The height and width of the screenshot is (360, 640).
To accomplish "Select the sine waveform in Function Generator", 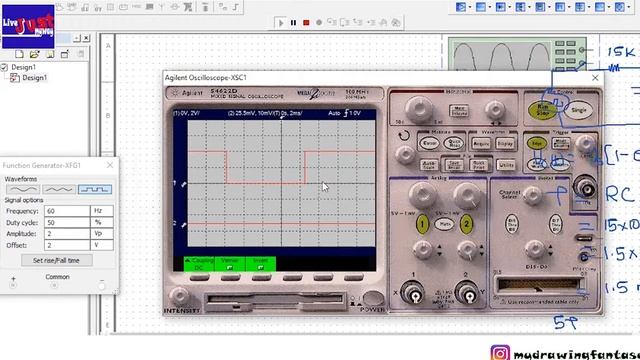I will (23, 189).
